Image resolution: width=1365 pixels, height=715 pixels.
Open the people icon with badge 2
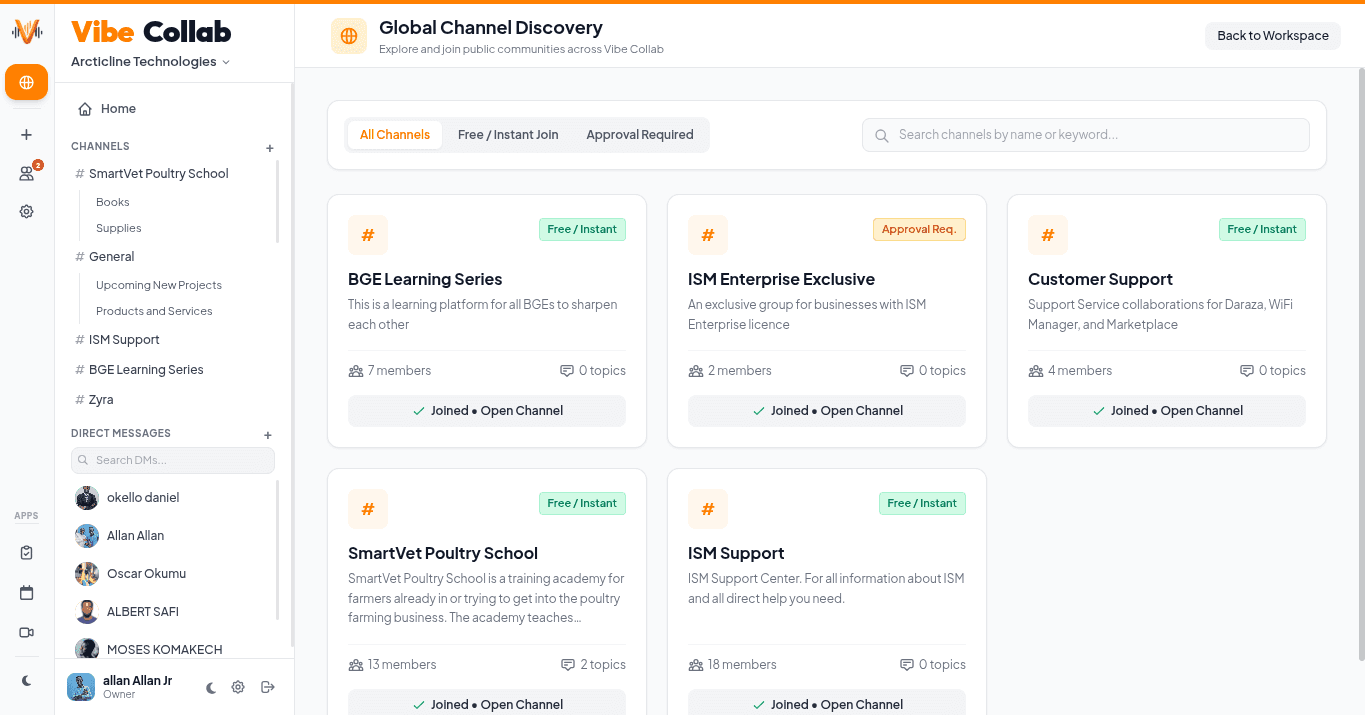tap(26, 173)
